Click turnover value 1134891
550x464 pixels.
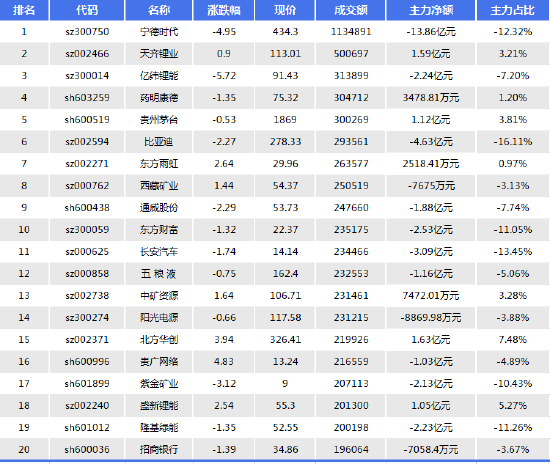click(x=351, y=32)
